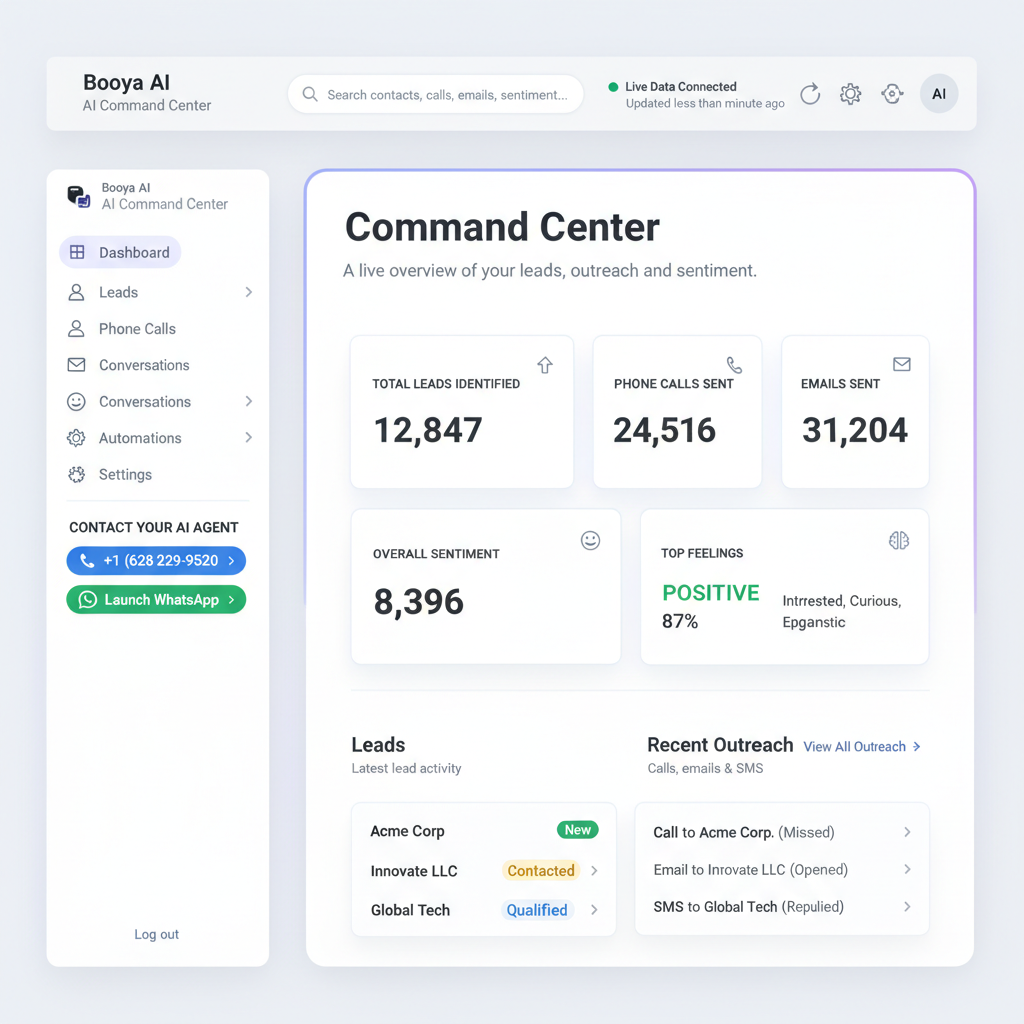Click the Live Data Connected status text
The height and width of the screenshot is (1024, 1024).
680,87
